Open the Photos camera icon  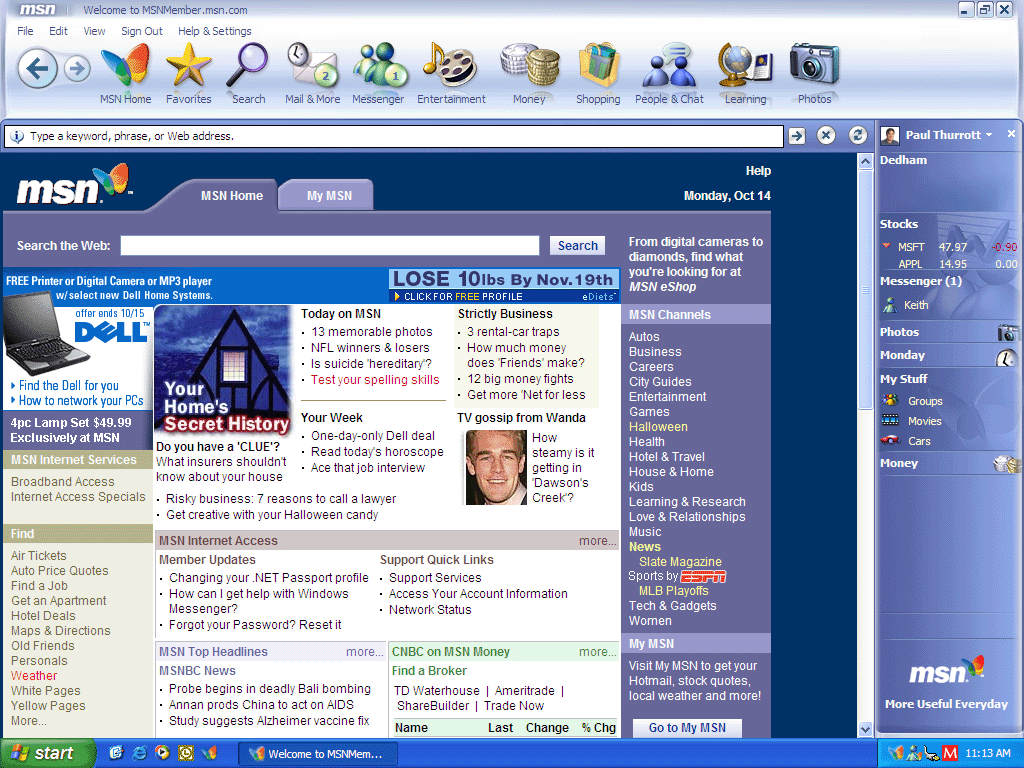point(814,68)
